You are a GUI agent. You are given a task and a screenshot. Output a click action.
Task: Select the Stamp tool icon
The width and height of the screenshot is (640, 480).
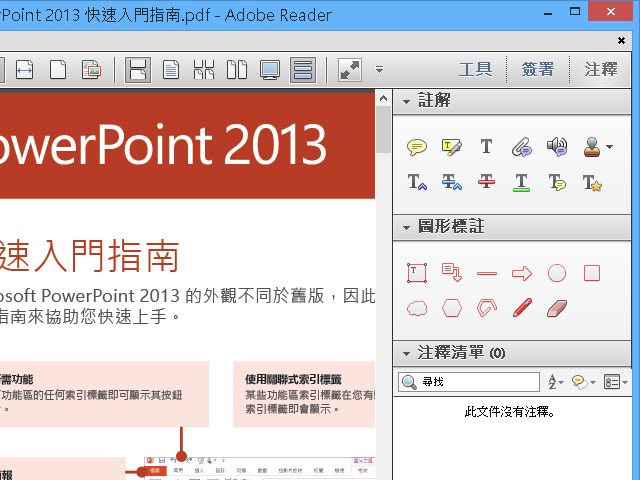(592, 147)
